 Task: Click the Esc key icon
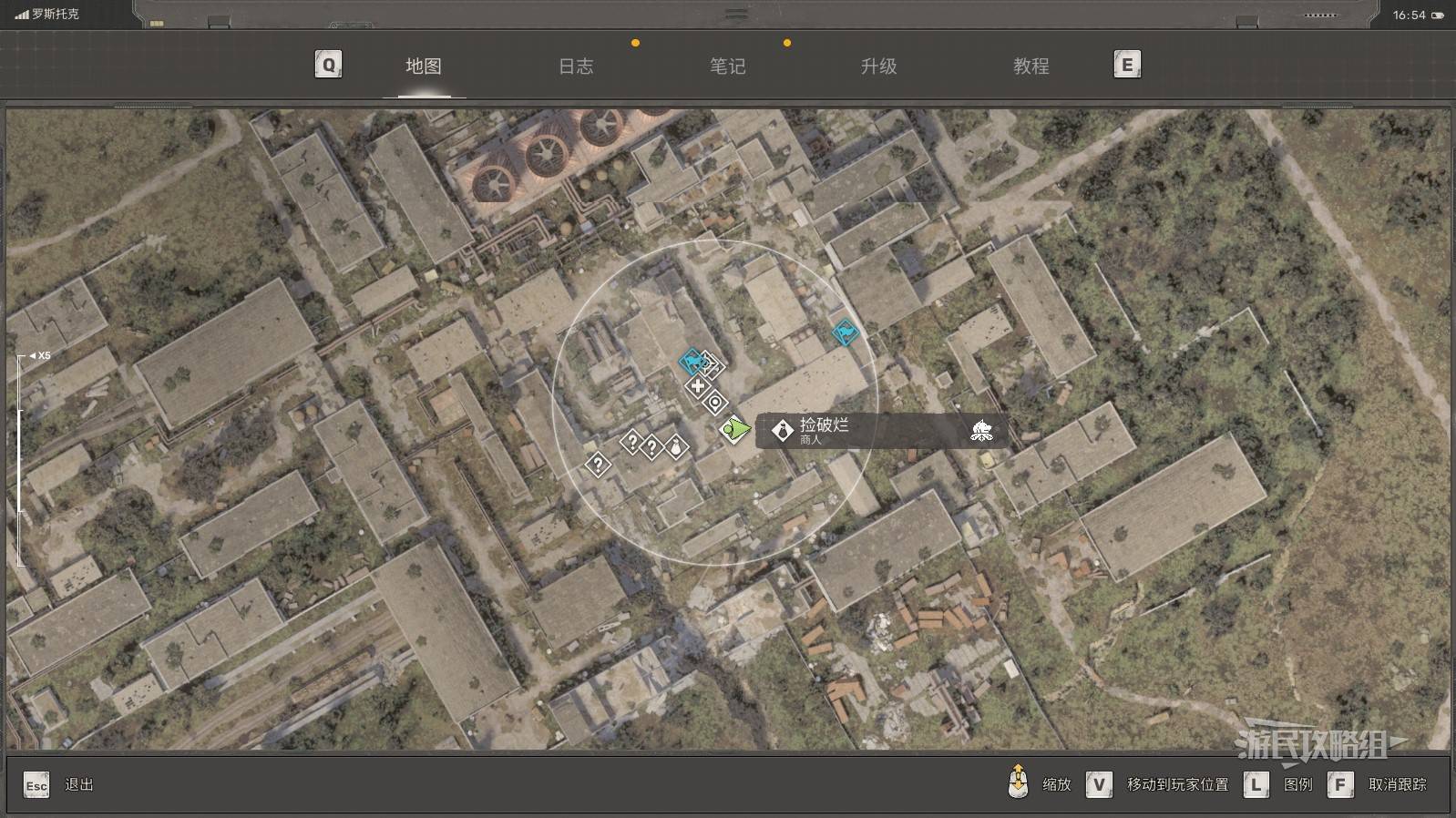click(36, 785)
